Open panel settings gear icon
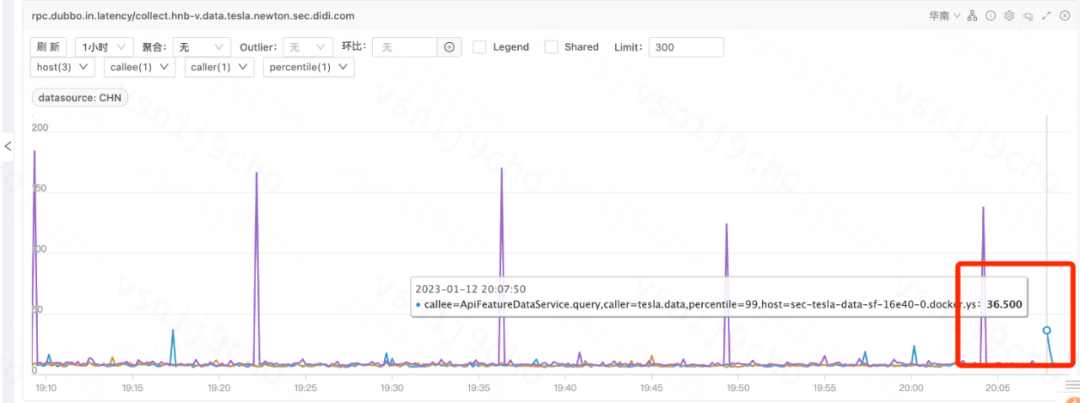The height and width of the screenshot is (403, 1080). (x=1009, y=16)
